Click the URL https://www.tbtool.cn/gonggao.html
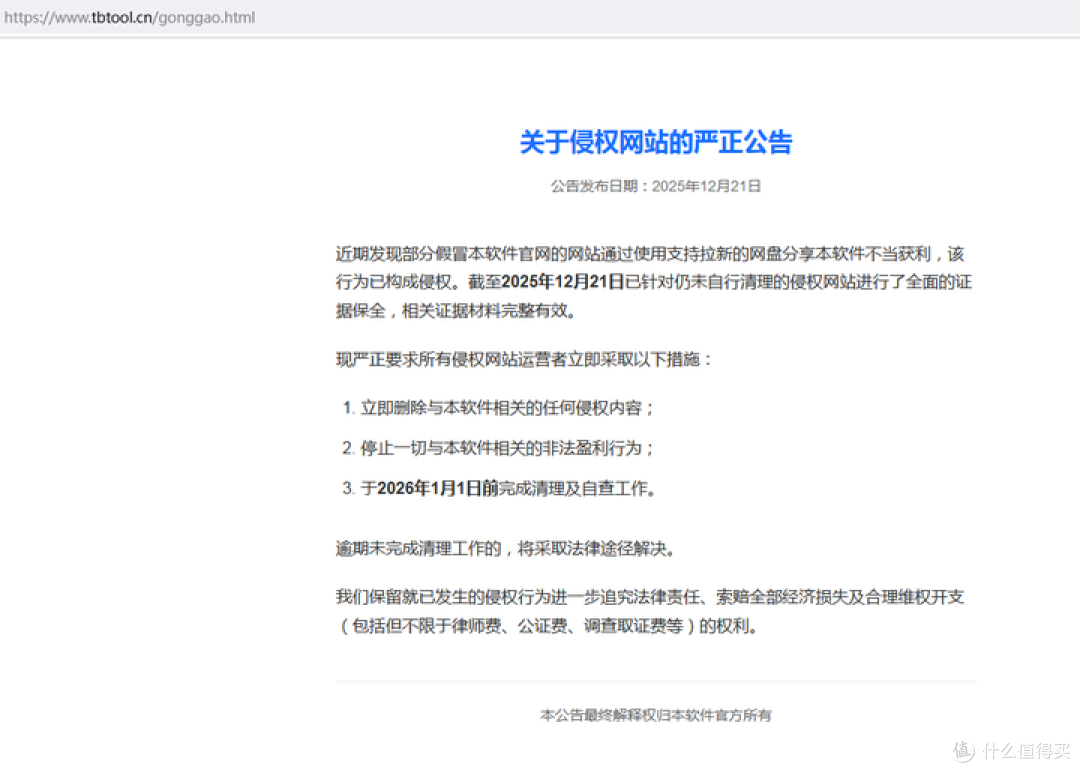The width and height of the screenshot is (1080, 773). (129, 17)
